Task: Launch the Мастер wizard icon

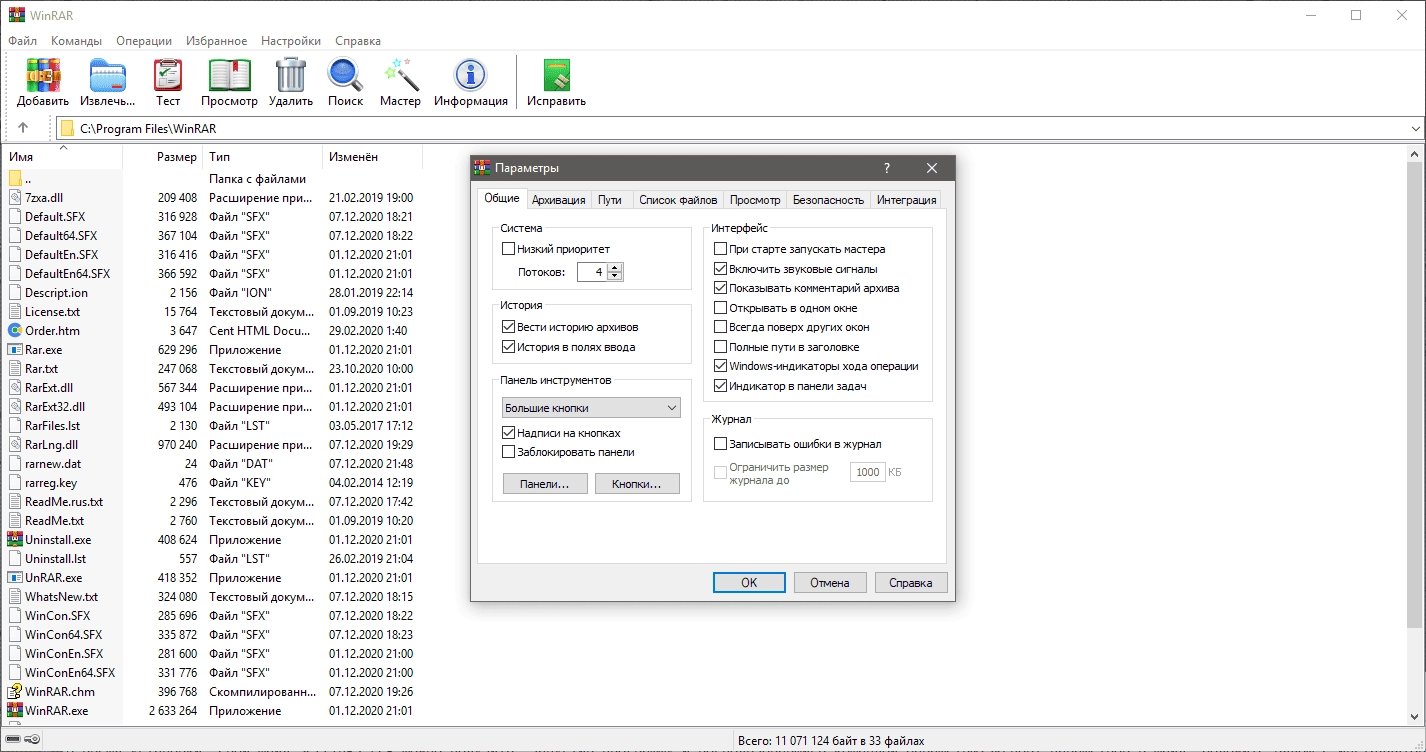Action: [x=400, y=75]
